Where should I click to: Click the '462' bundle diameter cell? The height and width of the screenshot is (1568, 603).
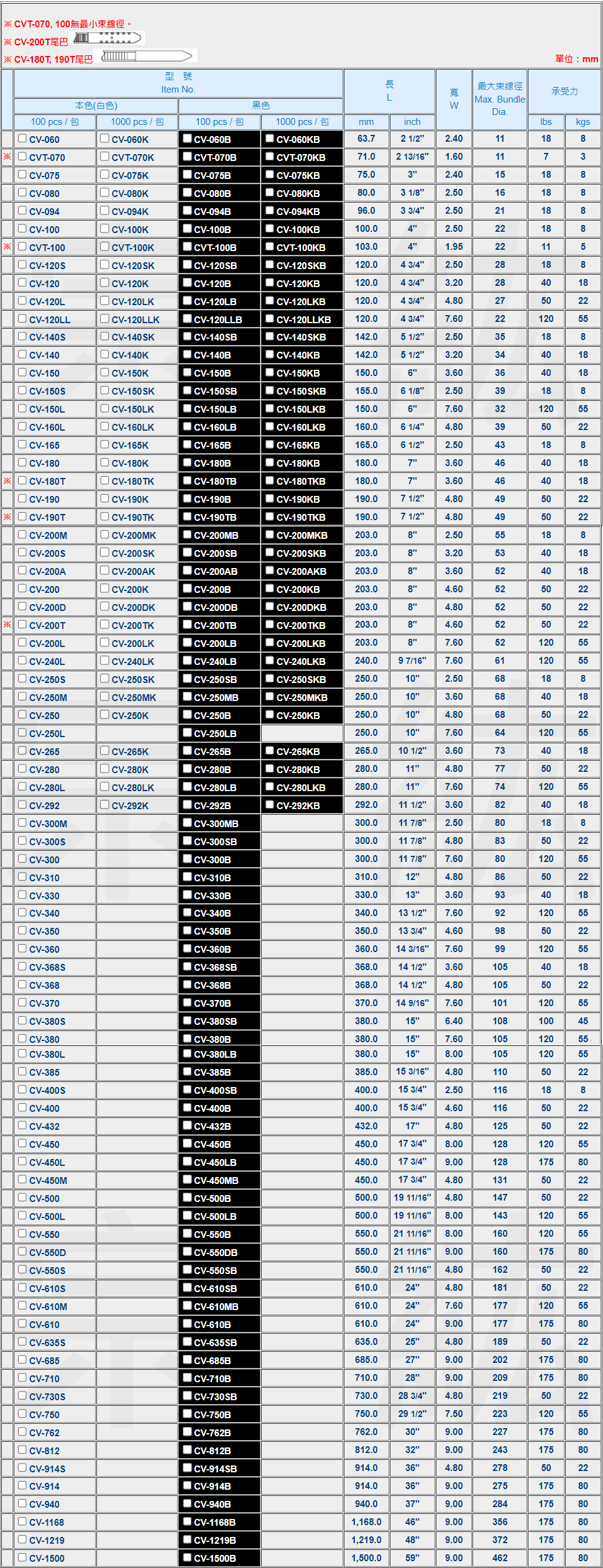tap(500, 1557)
